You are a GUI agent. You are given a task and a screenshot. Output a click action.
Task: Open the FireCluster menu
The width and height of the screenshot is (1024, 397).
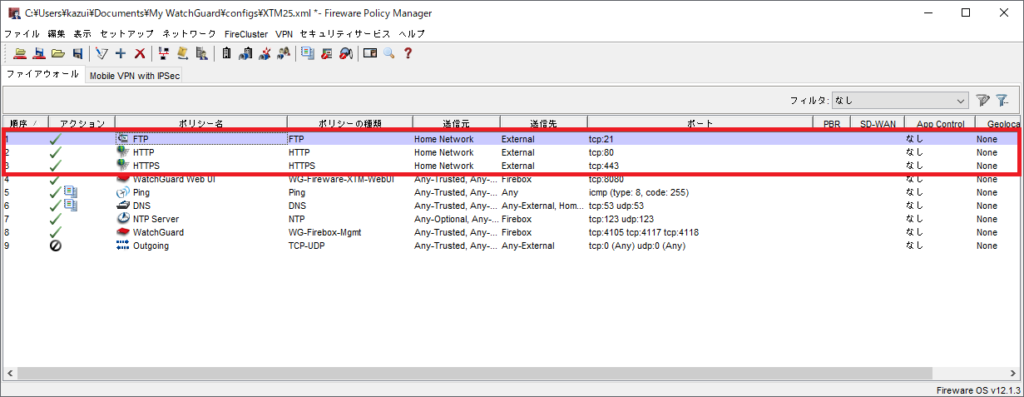[246, 33]
